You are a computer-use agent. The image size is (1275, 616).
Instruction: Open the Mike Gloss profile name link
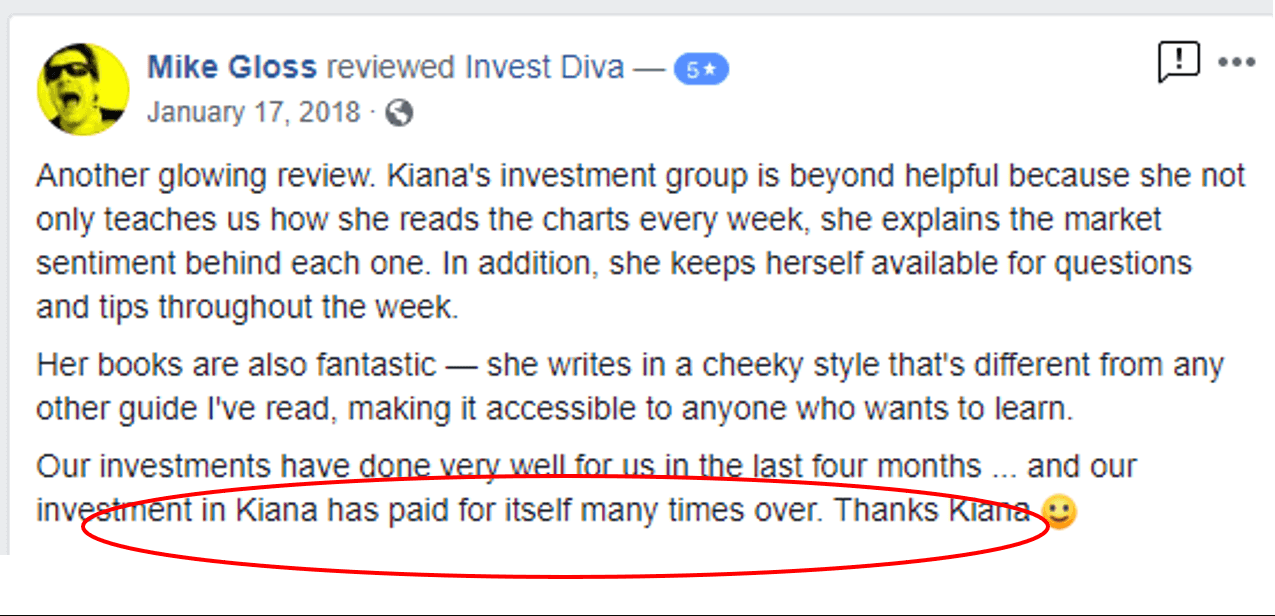pos(232,68)
